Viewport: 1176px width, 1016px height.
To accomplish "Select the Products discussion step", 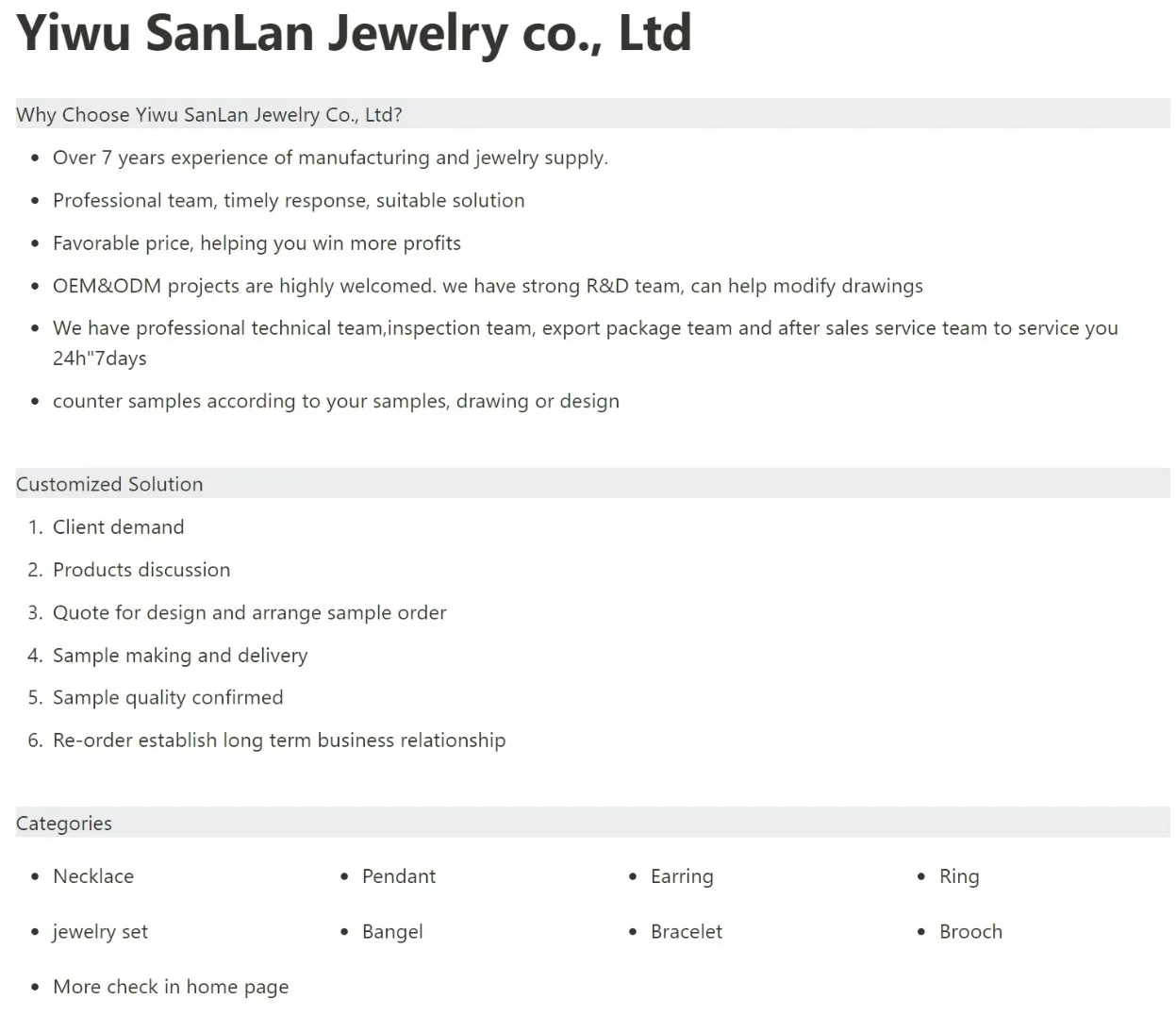I will tap(141, 570).
